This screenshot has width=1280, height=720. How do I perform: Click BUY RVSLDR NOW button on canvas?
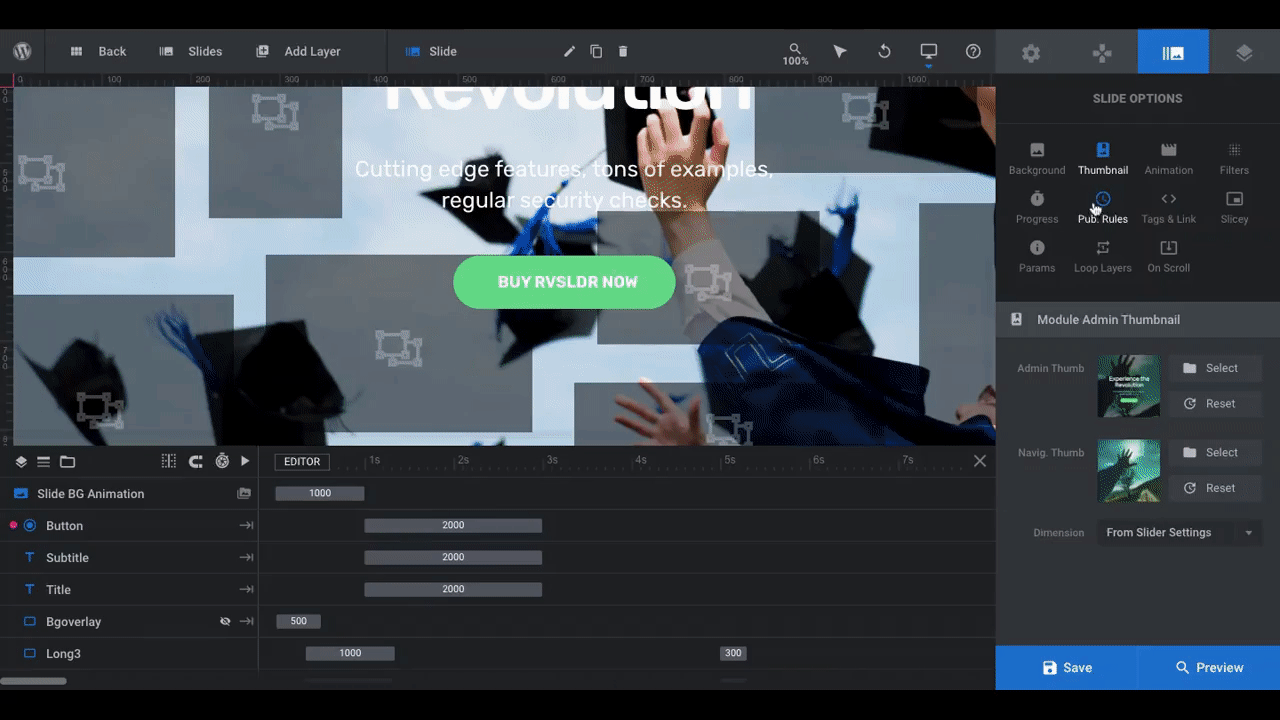[565, 282]
